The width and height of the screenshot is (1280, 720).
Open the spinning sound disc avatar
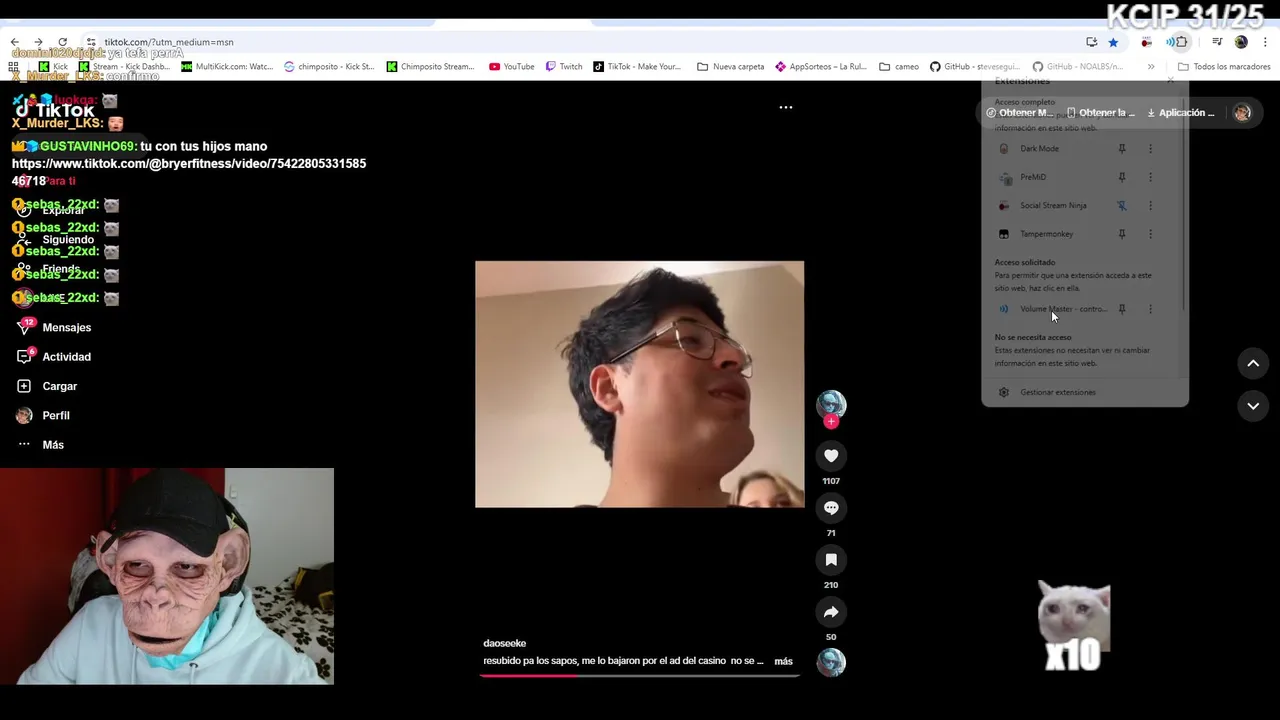point(831,662)
